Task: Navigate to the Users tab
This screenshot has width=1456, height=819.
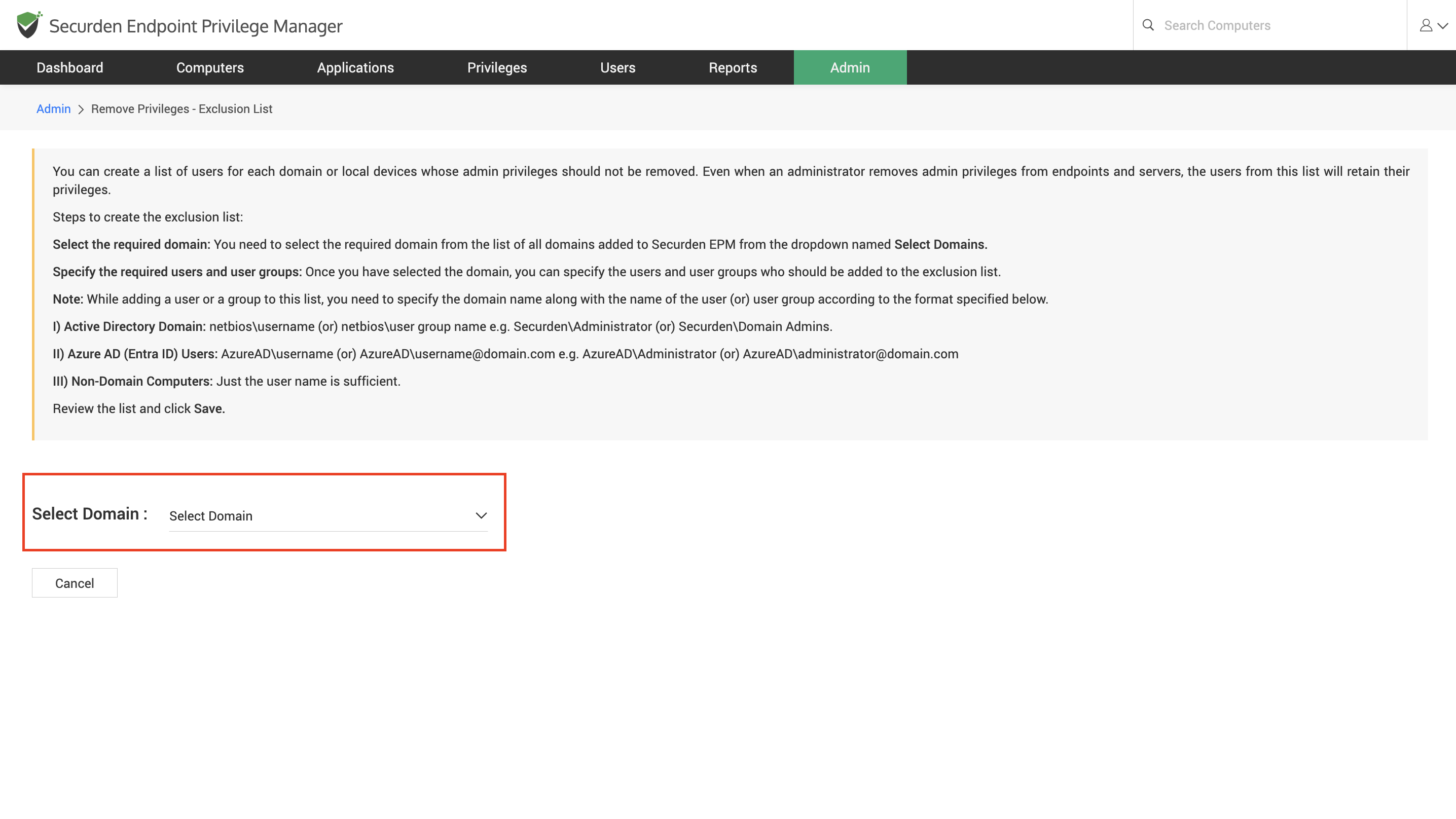Action: [618, 67]
